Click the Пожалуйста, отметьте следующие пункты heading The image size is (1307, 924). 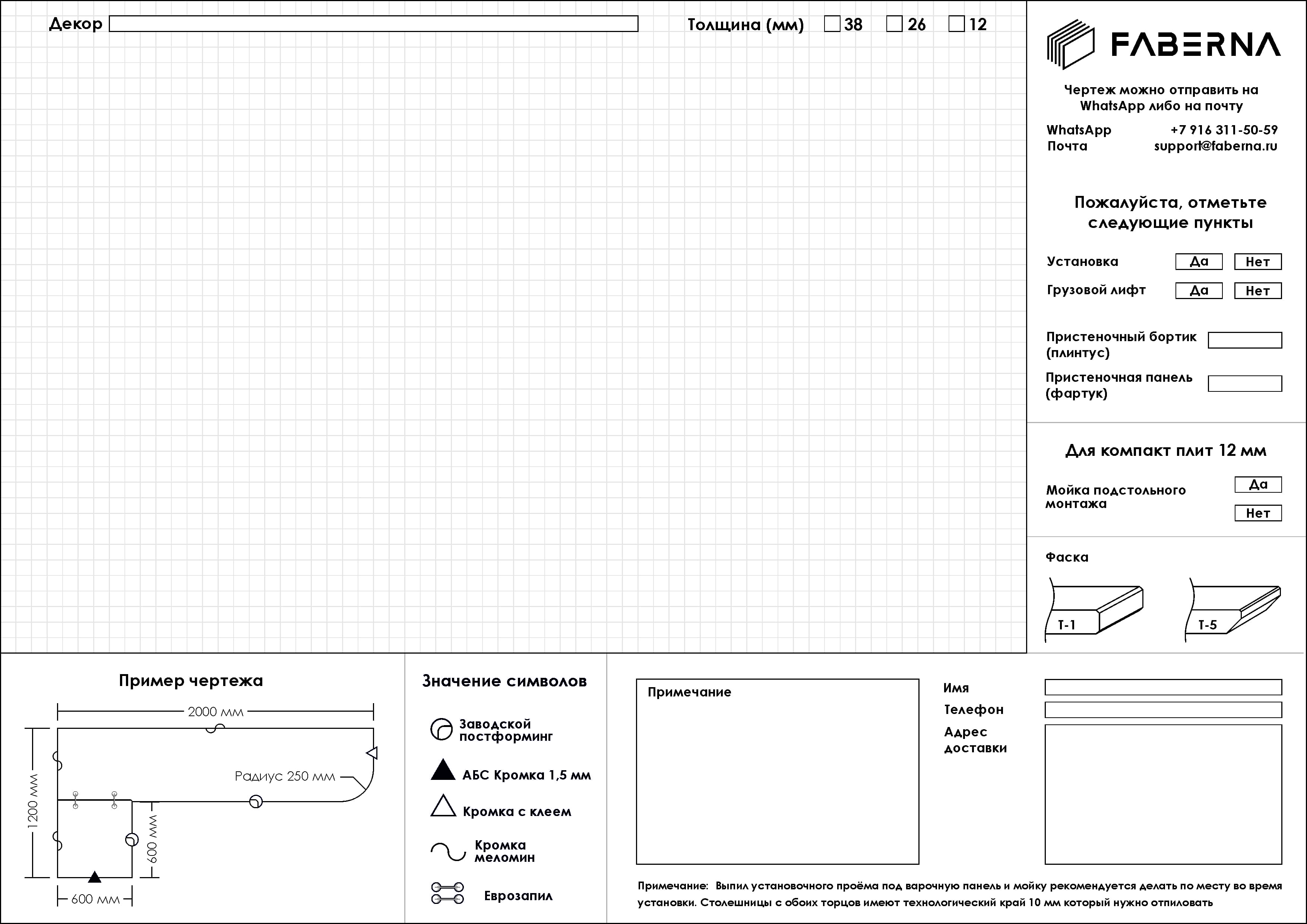(x=1170, y=212)
